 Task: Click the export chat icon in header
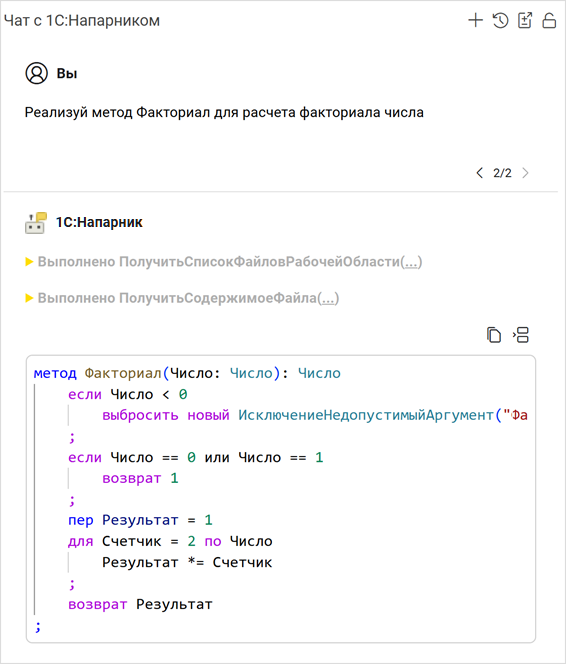[x=525, y=20]
